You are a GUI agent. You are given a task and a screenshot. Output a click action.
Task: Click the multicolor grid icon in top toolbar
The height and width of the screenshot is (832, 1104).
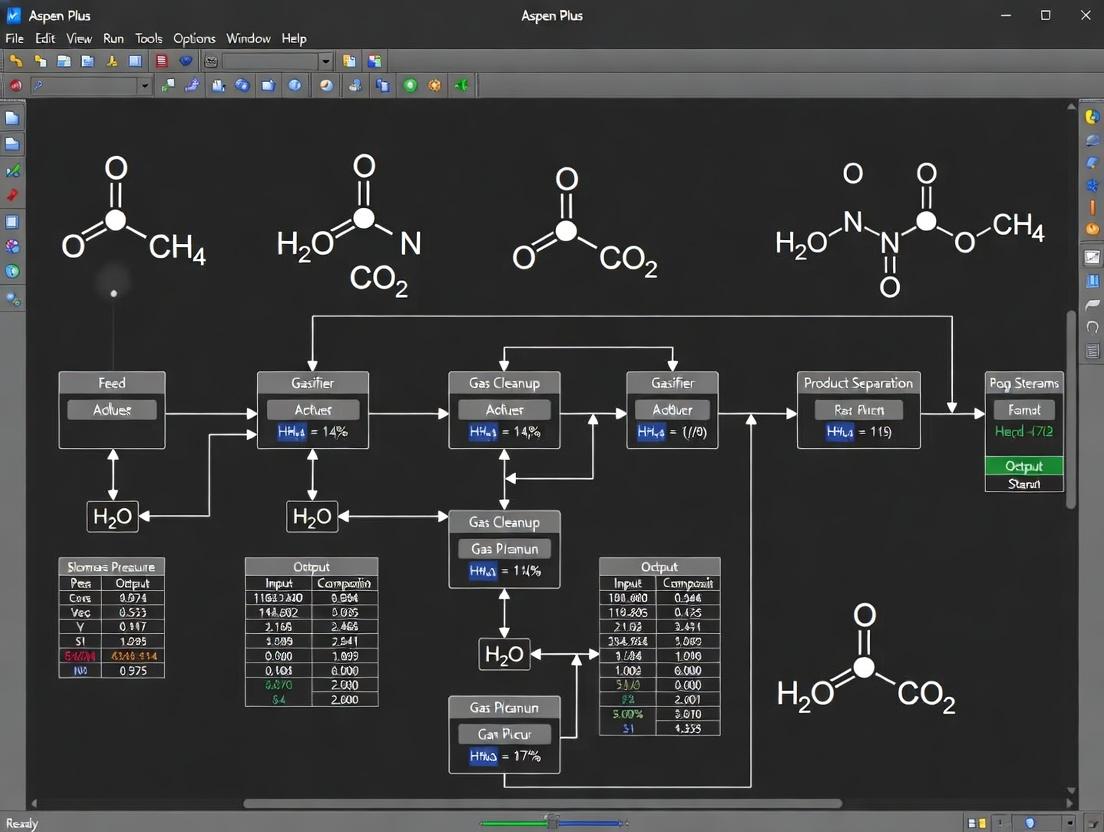(x=375, y=61)
